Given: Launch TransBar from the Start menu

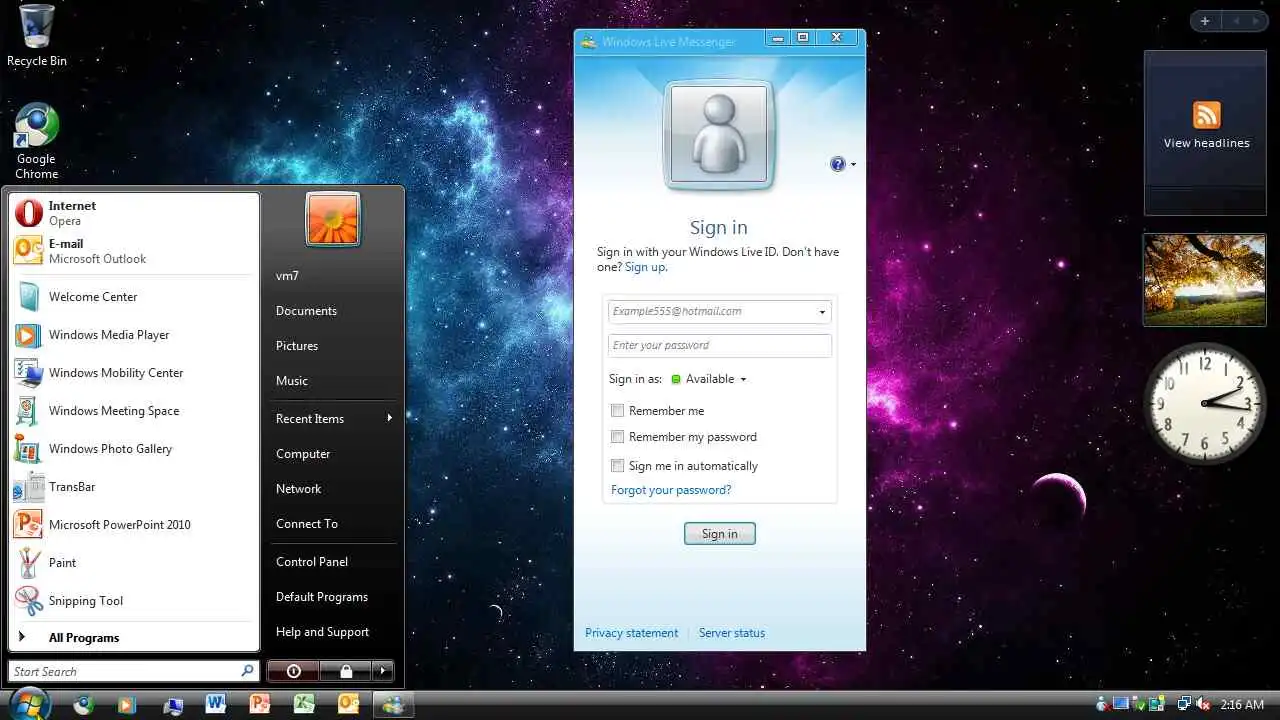Looking at the screenshot, I should (x=133, y=487).
